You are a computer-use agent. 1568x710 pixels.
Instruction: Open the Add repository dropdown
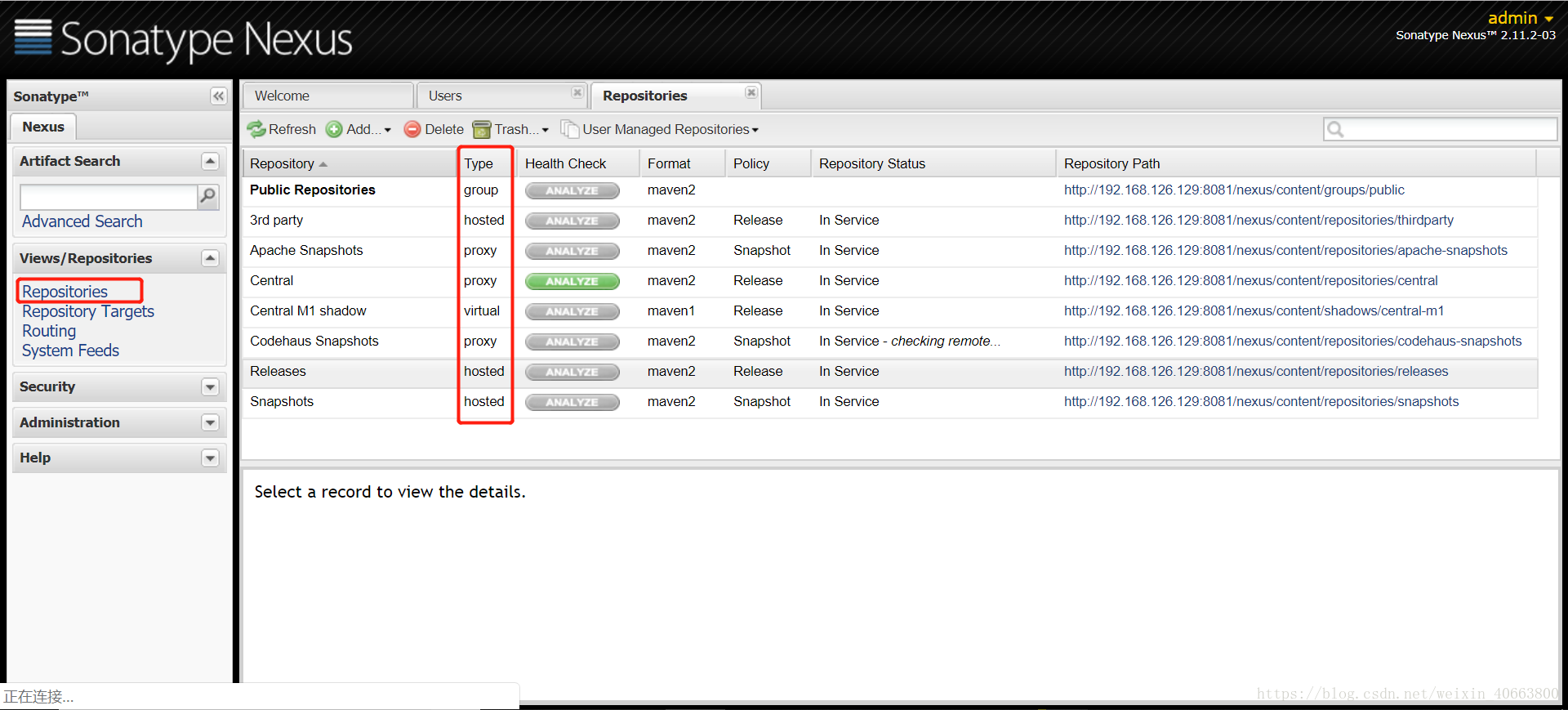pyautogui.click(x=387, y=130)
